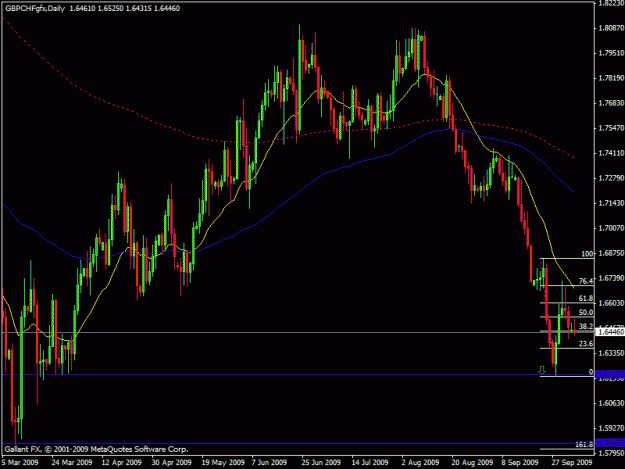The image size is (625, 469).
Task: Click the 8 Sep 2009 date label
Action: pyautogui.click(x=520, y=462)
